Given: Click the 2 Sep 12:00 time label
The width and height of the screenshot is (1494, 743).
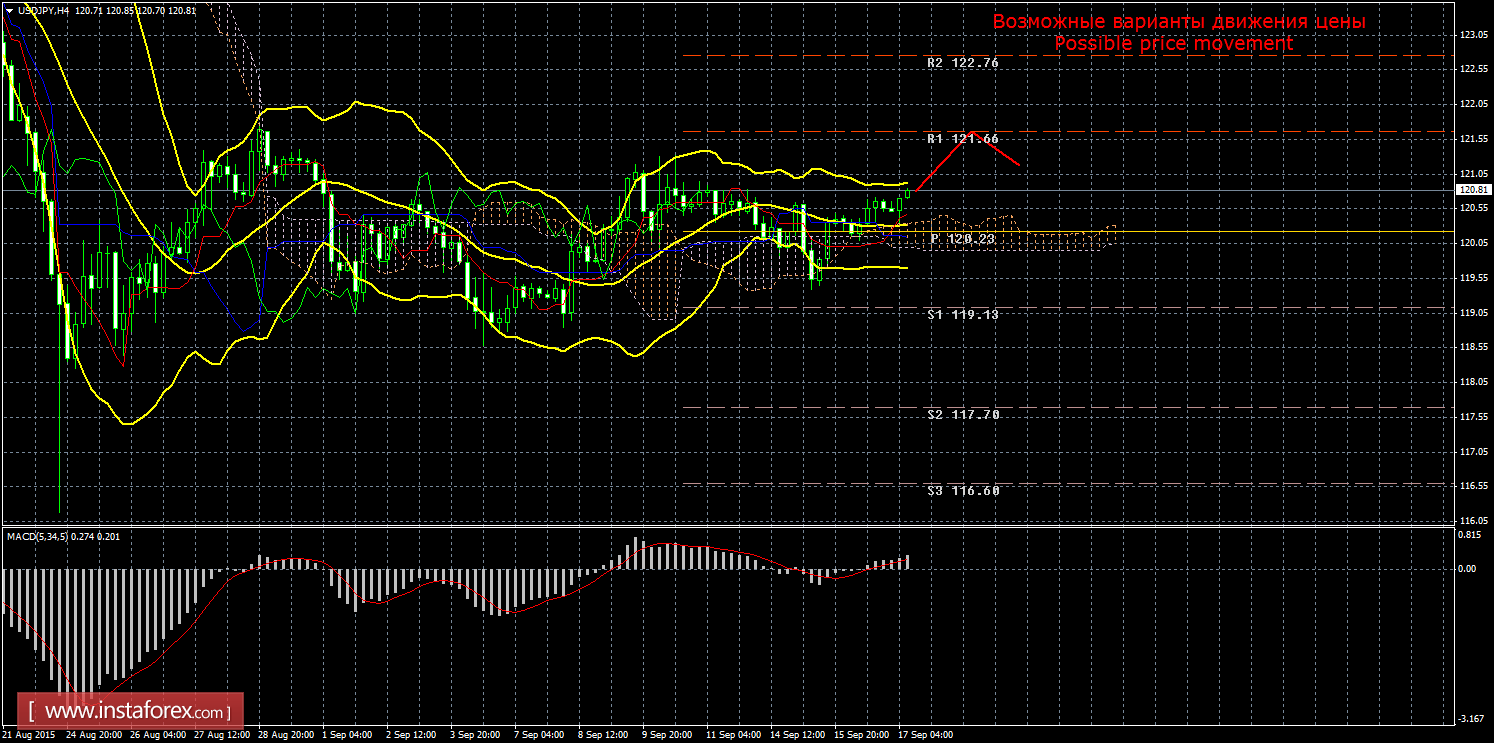Looking at the screenshot, I should (x=410, y=735).
